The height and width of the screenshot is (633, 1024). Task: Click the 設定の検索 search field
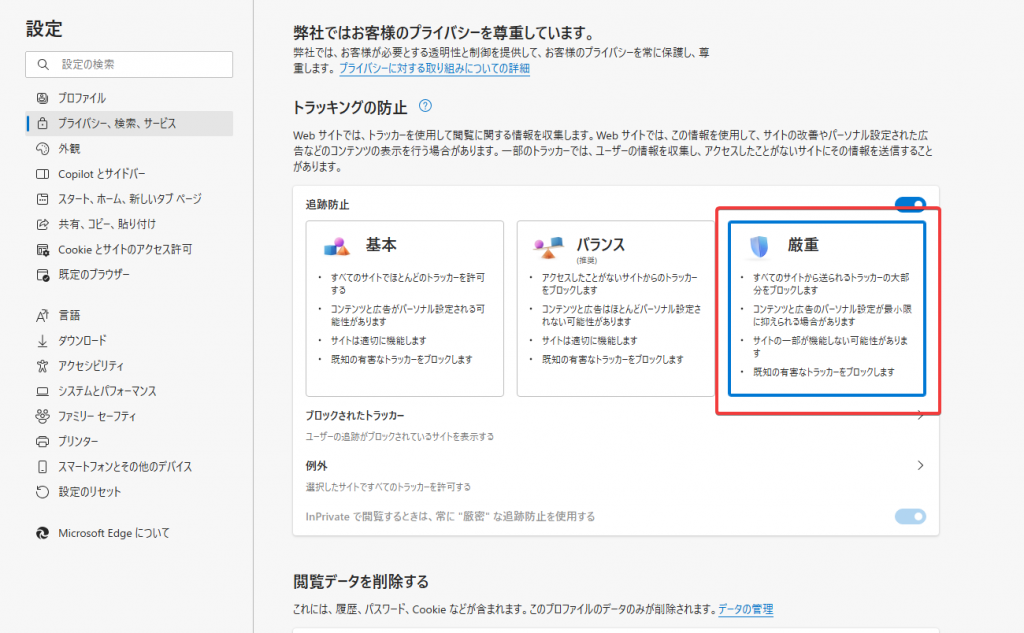point(128,64)
